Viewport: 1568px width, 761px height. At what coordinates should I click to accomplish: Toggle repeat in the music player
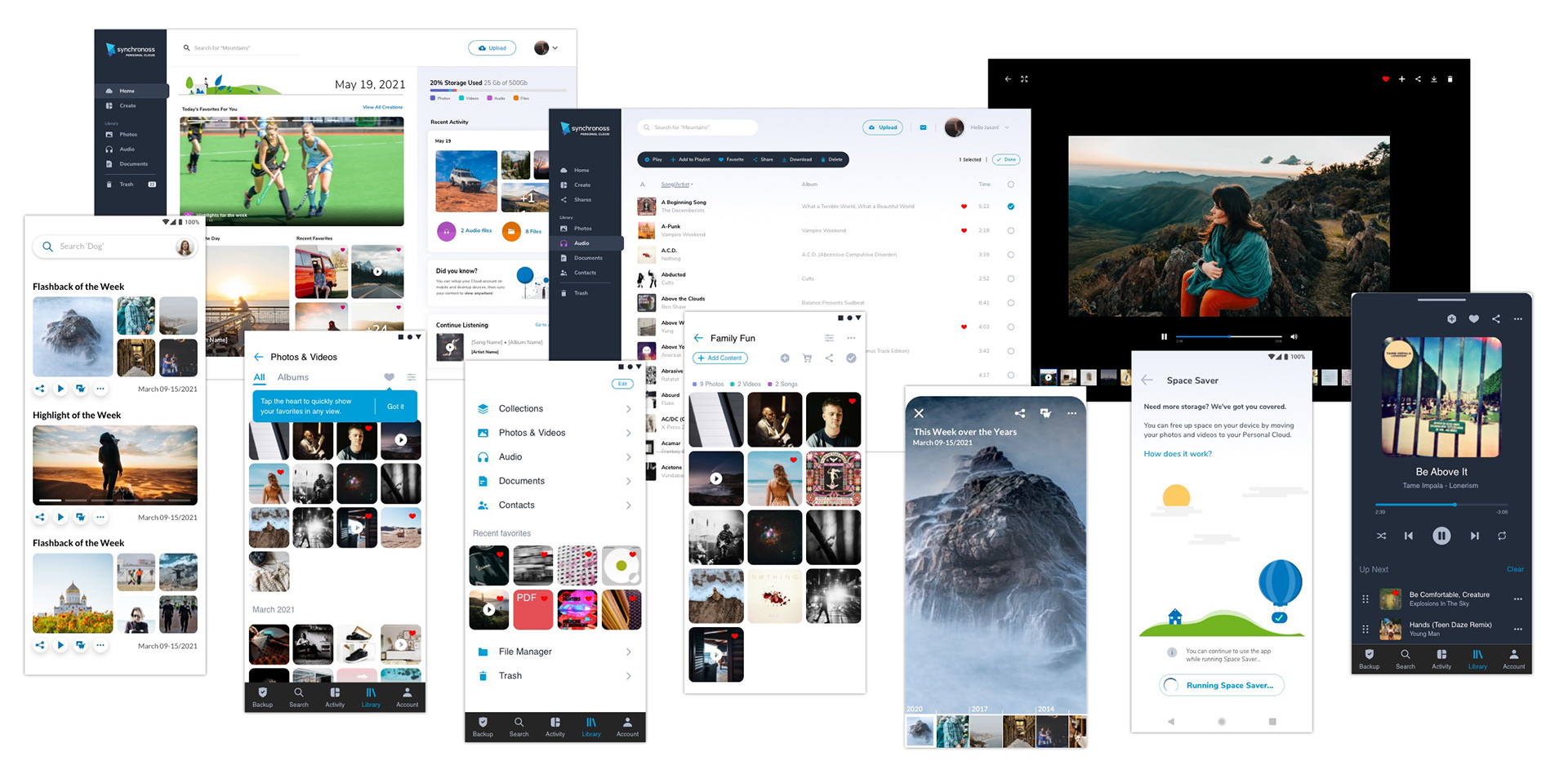tap(1502, 536)
